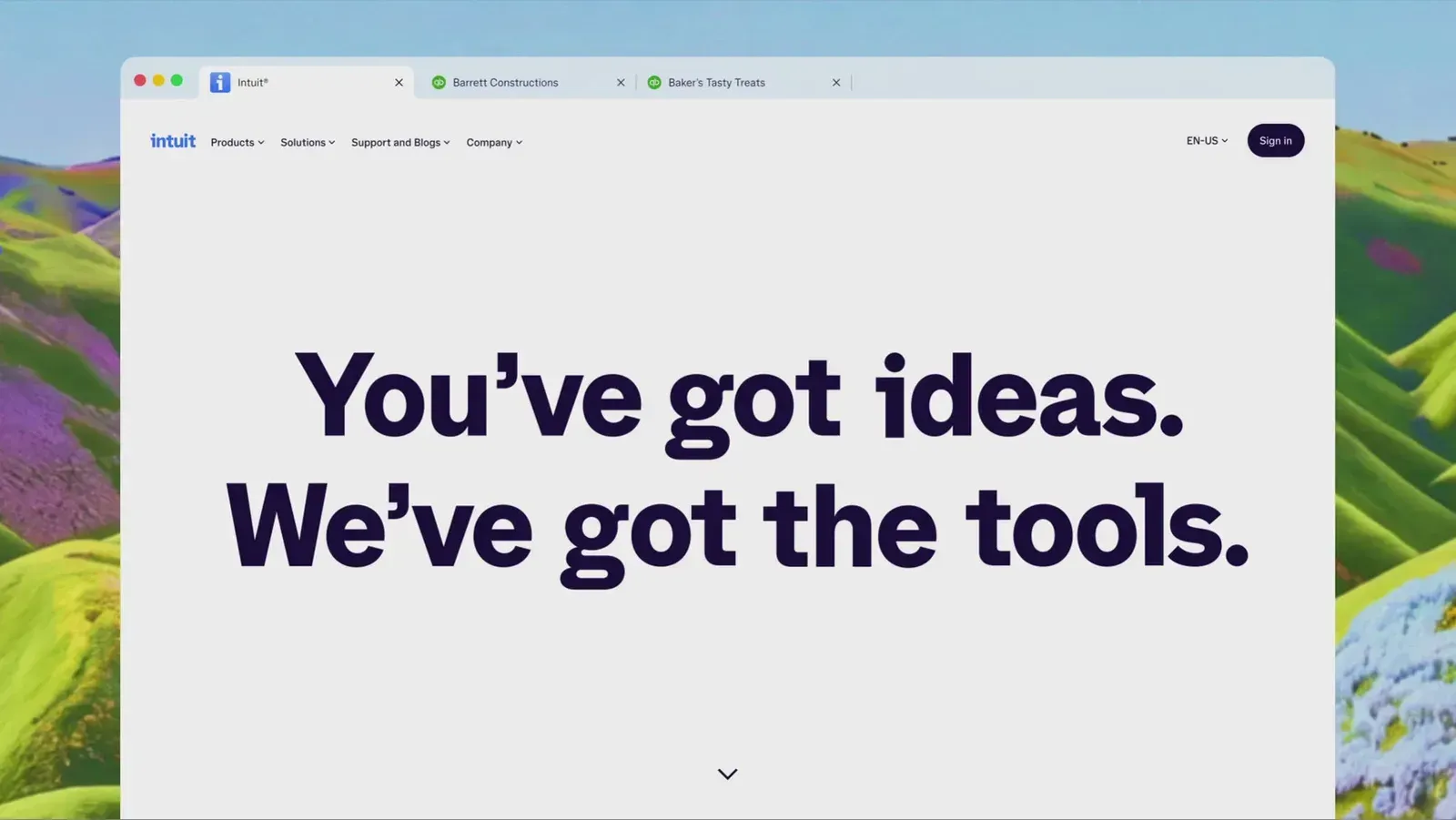
Task: Click the green maximize window button
Action: point(177,80)
